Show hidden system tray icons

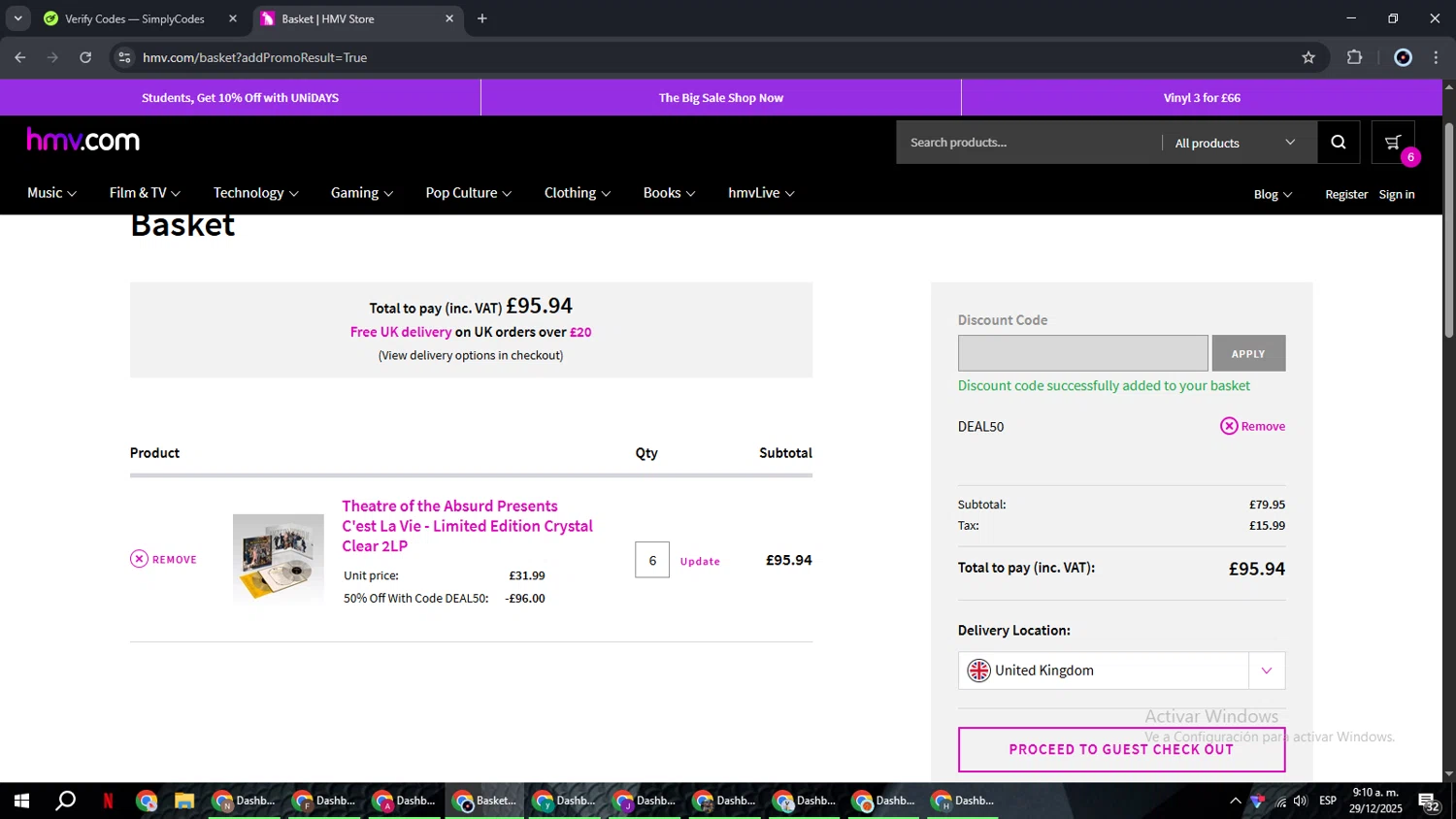click(1235, 801)
